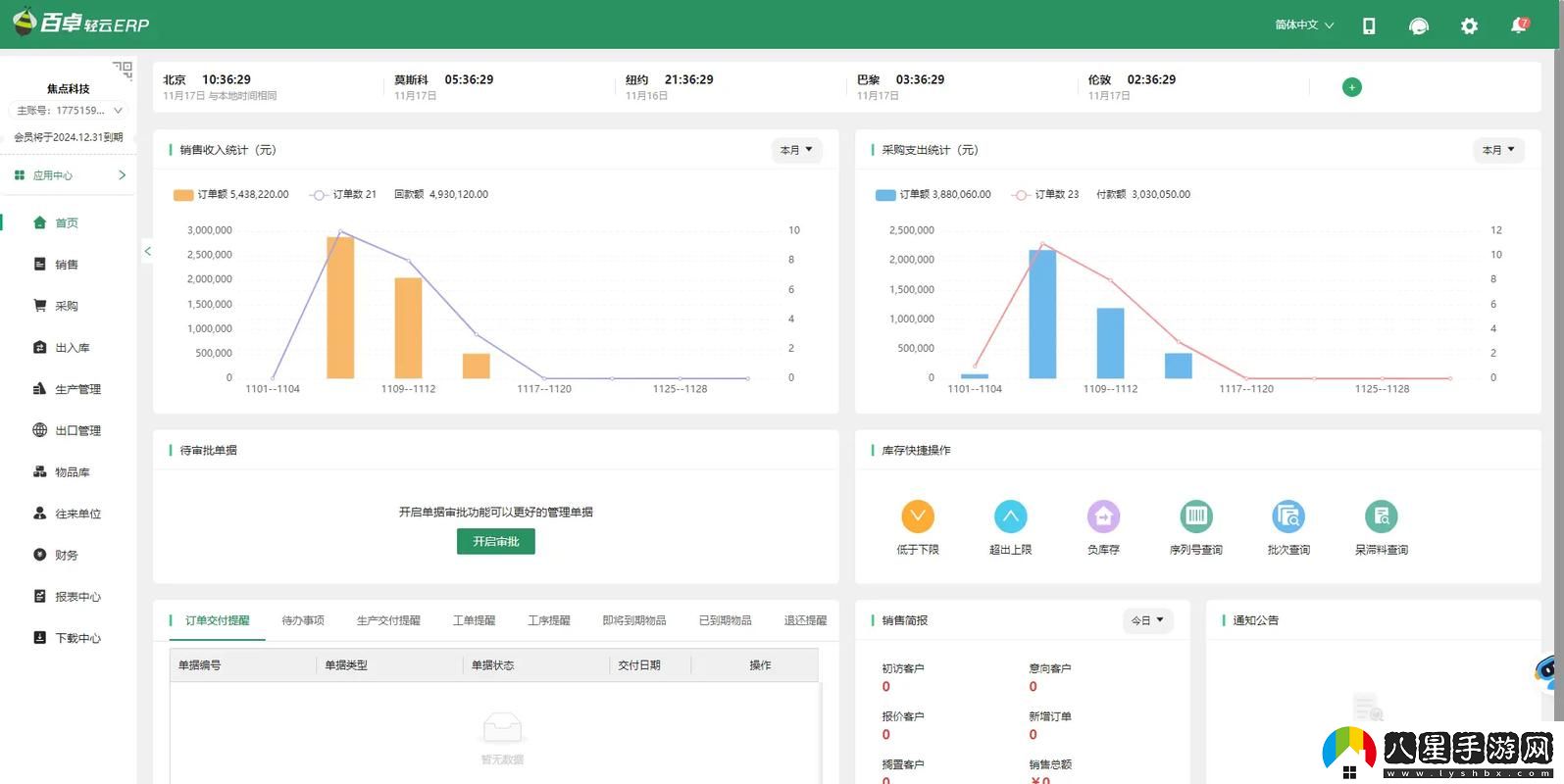Collapse the sidebar with arrow handle
This screenshot has width=1564, height=784.
pyautogui.click(x=147, y=252)
